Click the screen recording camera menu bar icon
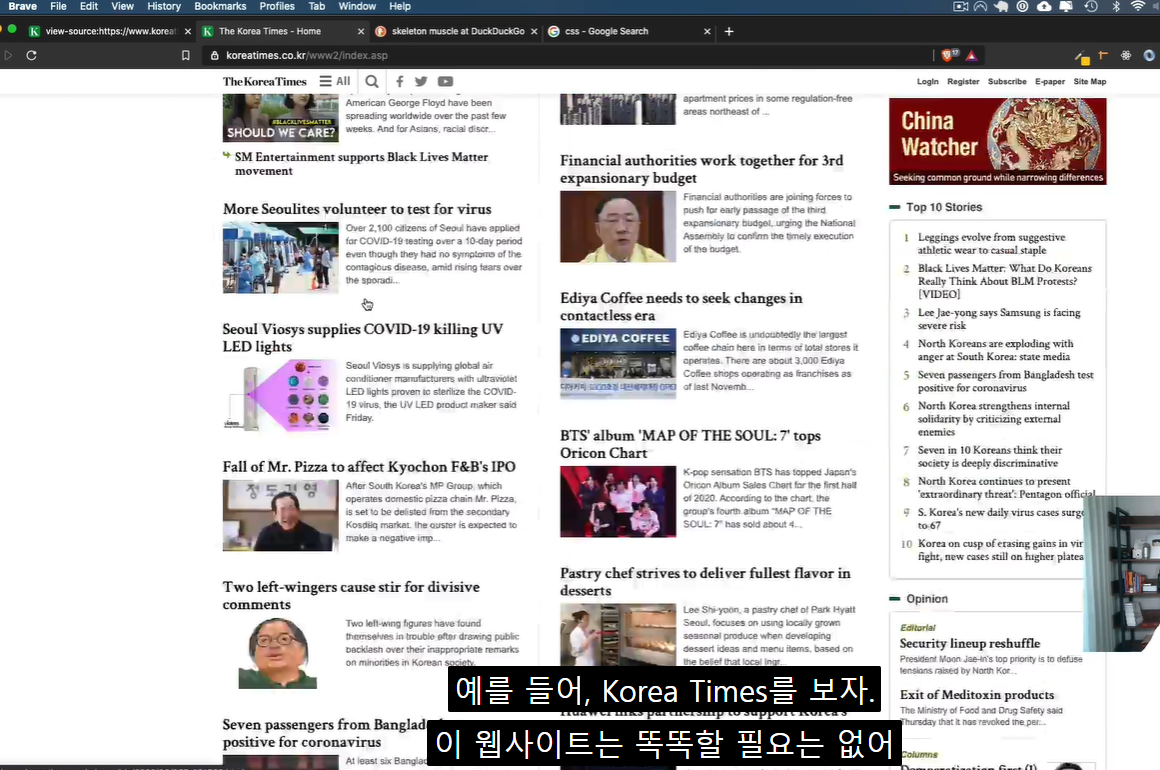Screen dimensions: 1160x770 click(x=960, y=6)
